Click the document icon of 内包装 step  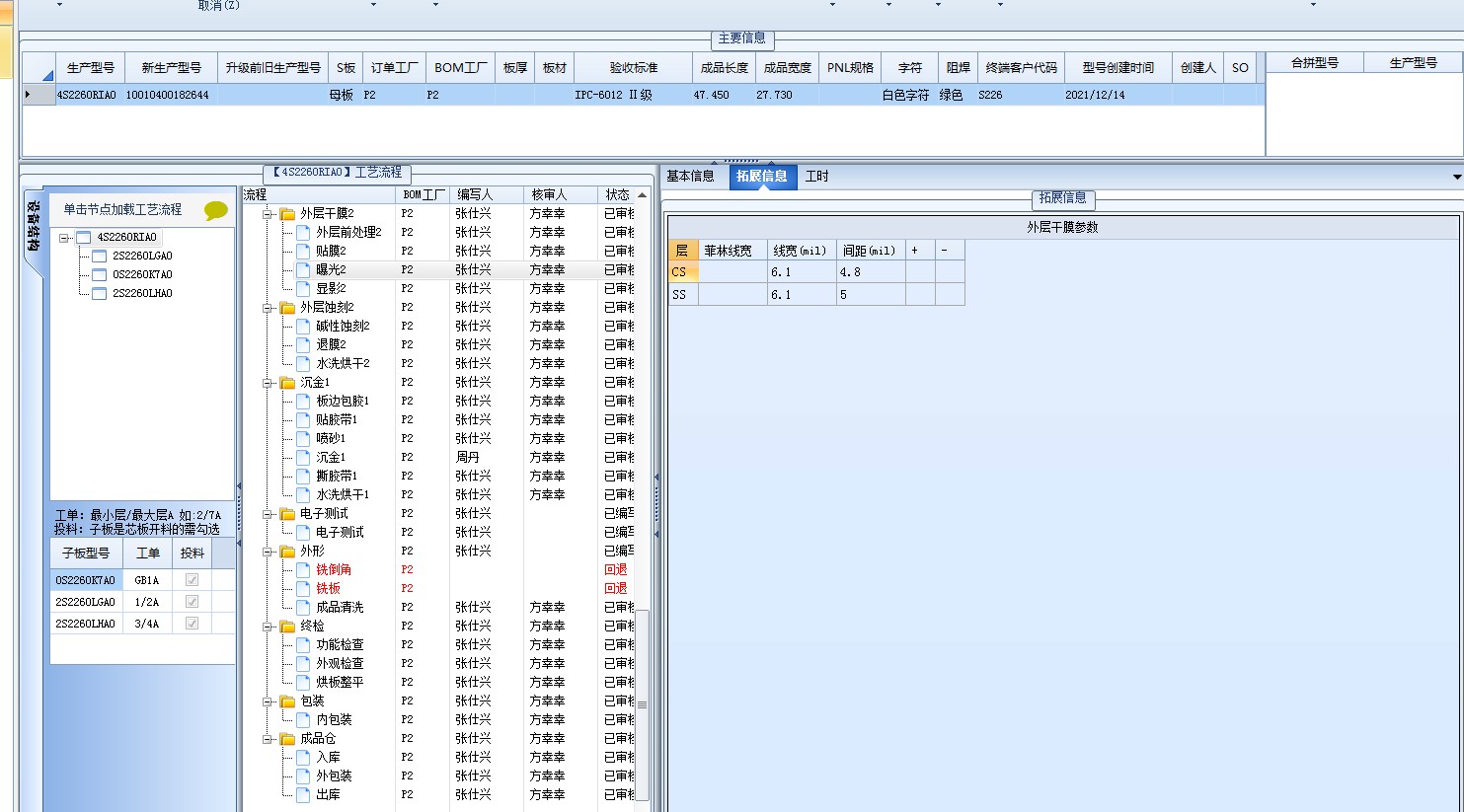(303, 720)
